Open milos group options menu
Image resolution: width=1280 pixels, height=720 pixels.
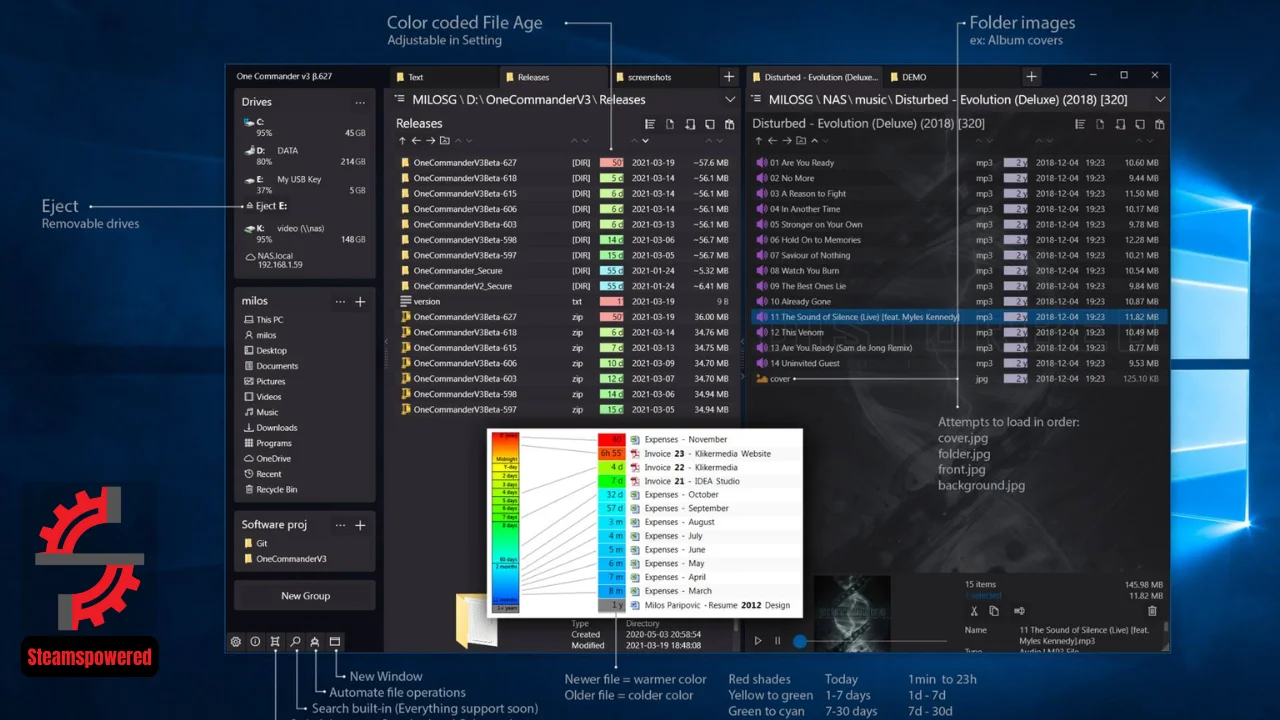(340, 301)
